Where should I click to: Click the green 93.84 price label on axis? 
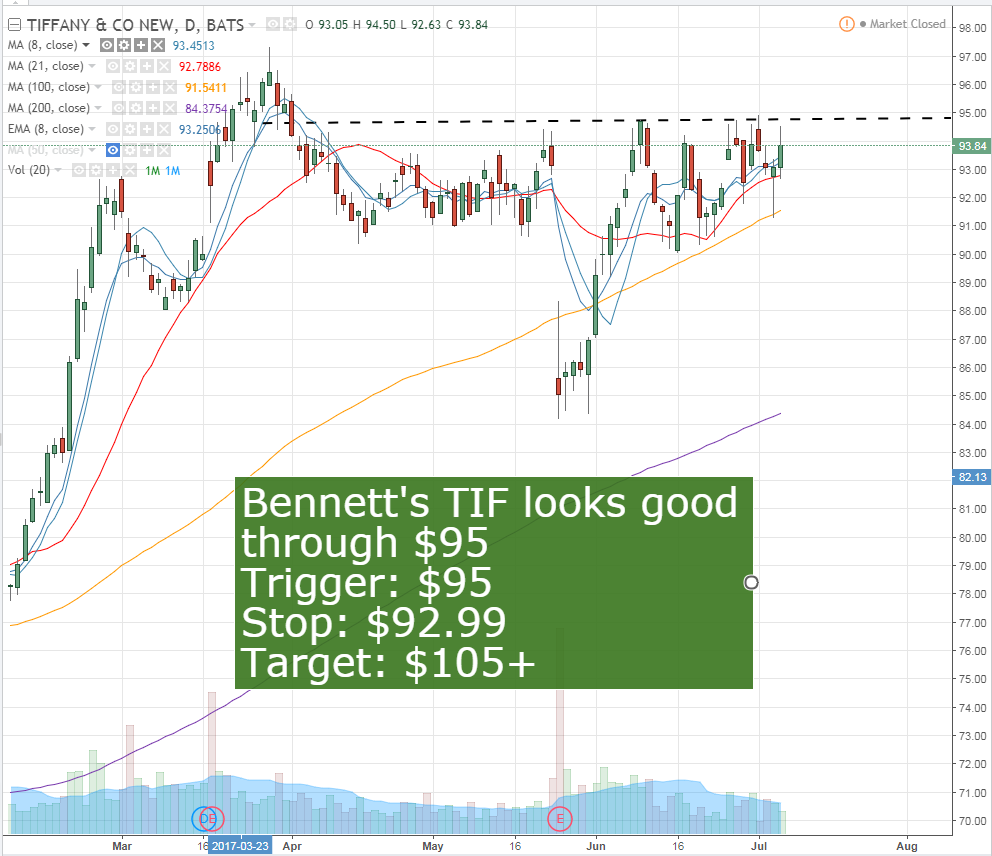pyautogui.click(x=971, y=146)
